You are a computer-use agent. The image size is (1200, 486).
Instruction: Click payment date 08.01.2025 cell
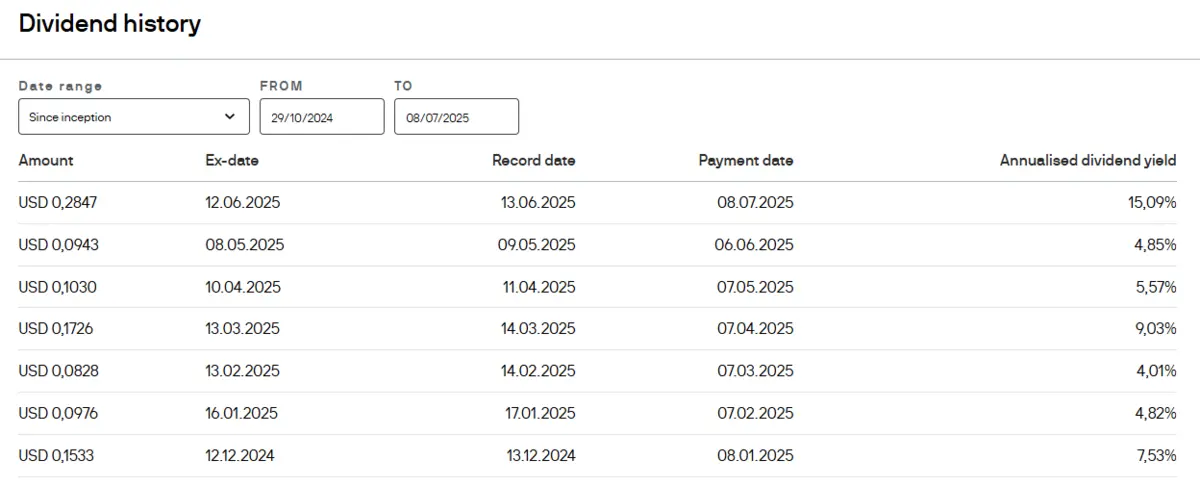[755, 456]
